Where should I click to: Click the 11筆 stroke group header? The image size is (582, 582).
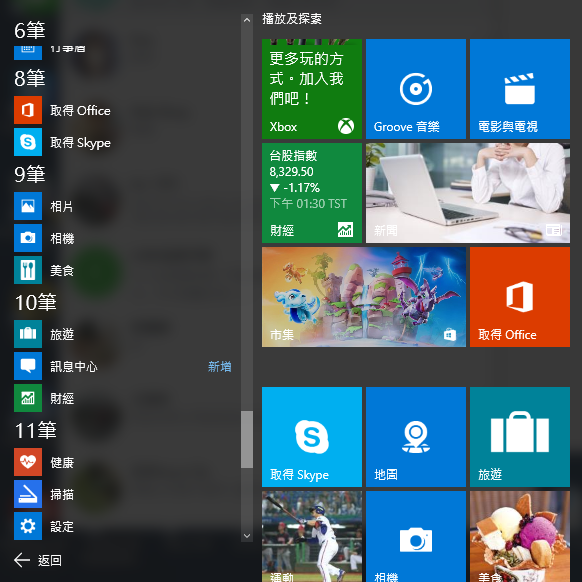36,430
